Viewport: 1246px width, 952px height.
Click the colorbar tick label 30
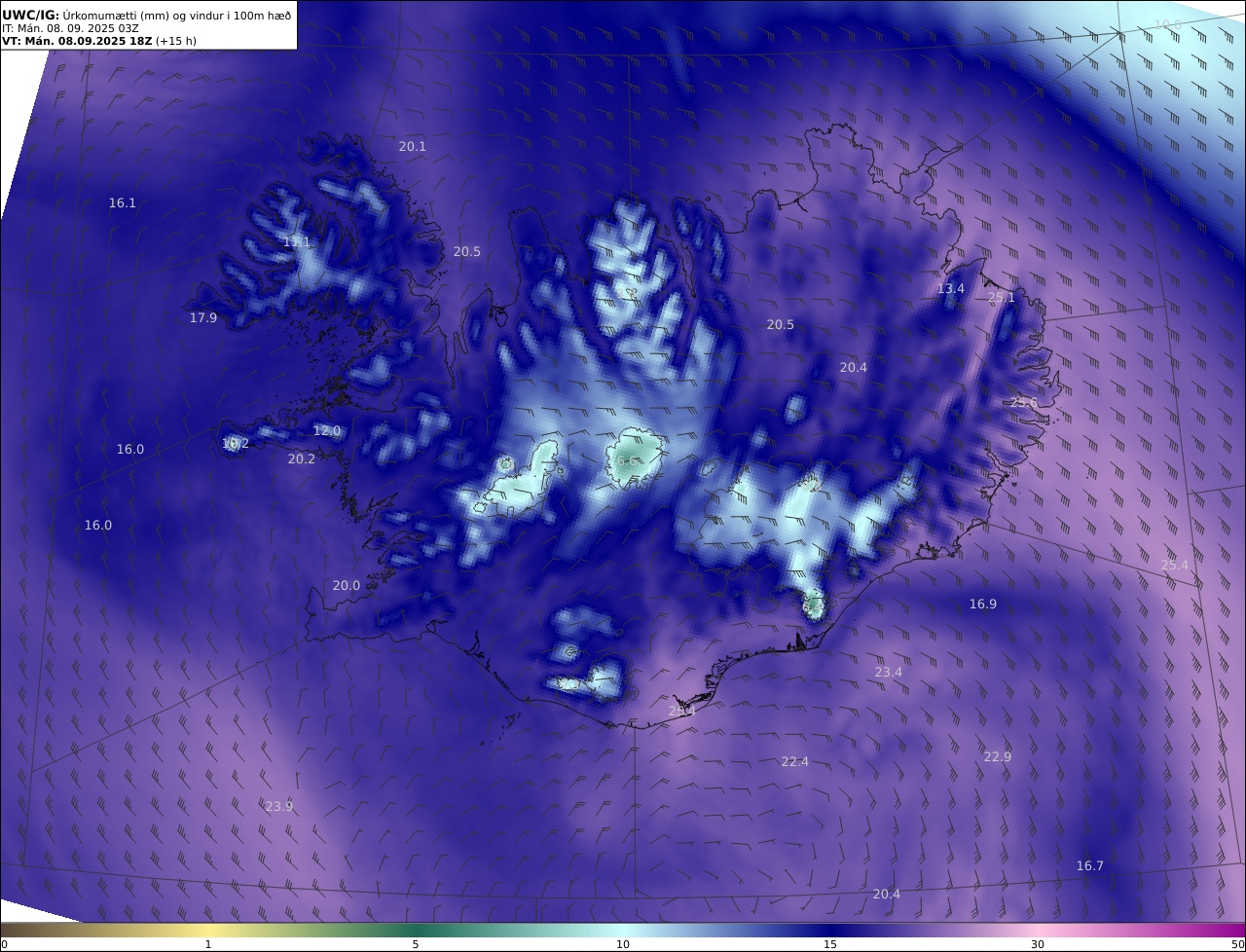coord(1038,944)
